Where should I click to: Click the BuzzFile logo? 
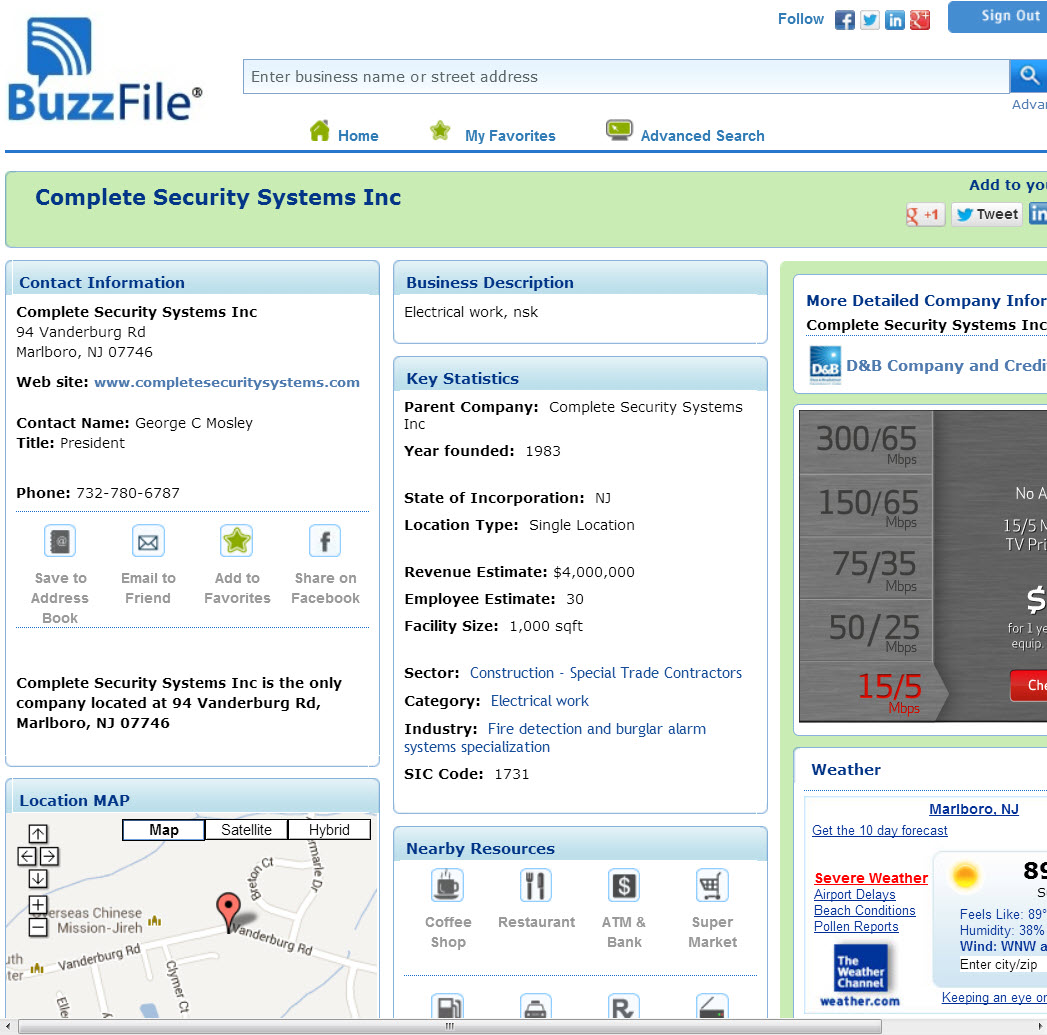(104, 69)
